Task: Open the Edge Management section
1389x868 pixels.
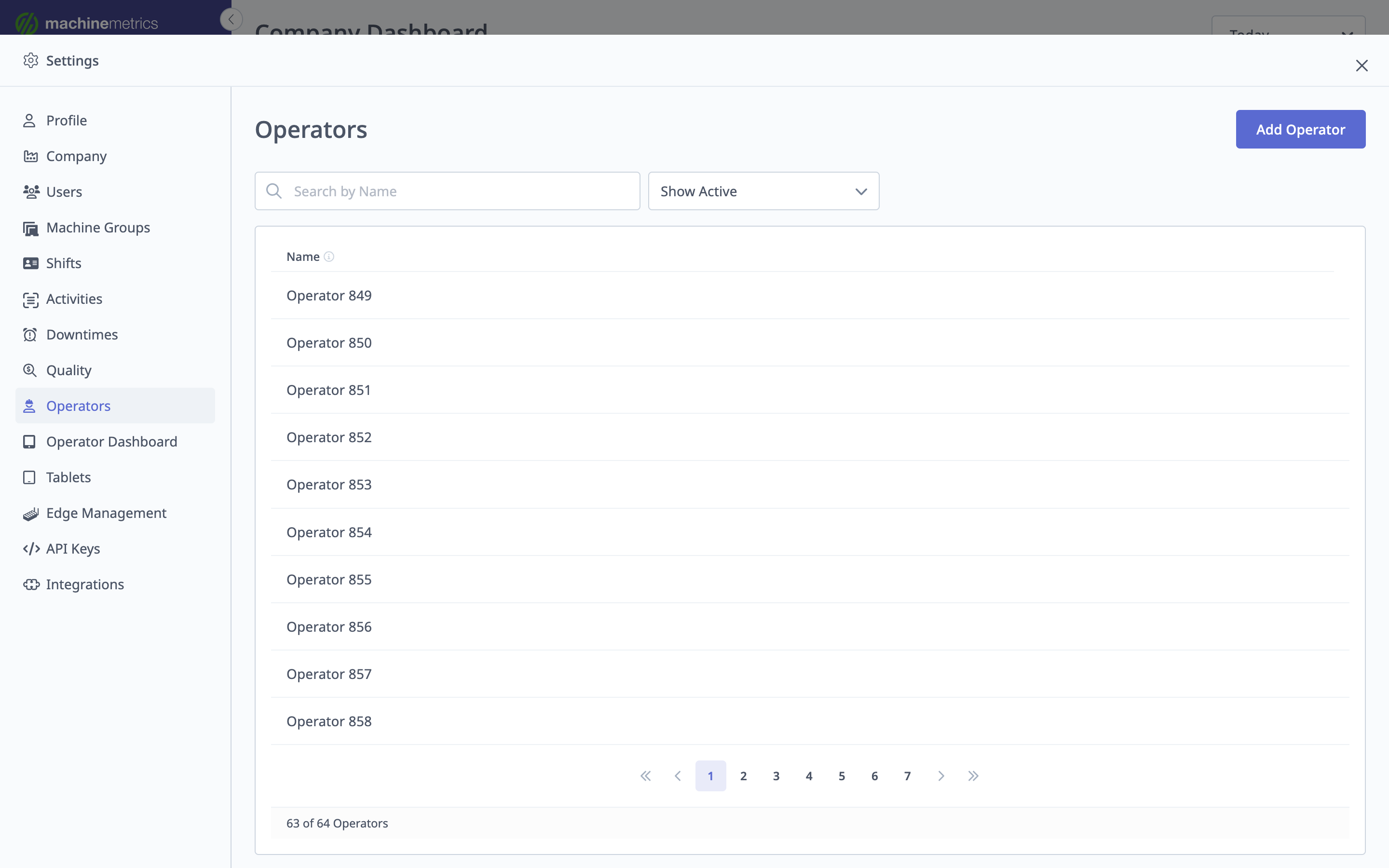Action: click(115, 513)
